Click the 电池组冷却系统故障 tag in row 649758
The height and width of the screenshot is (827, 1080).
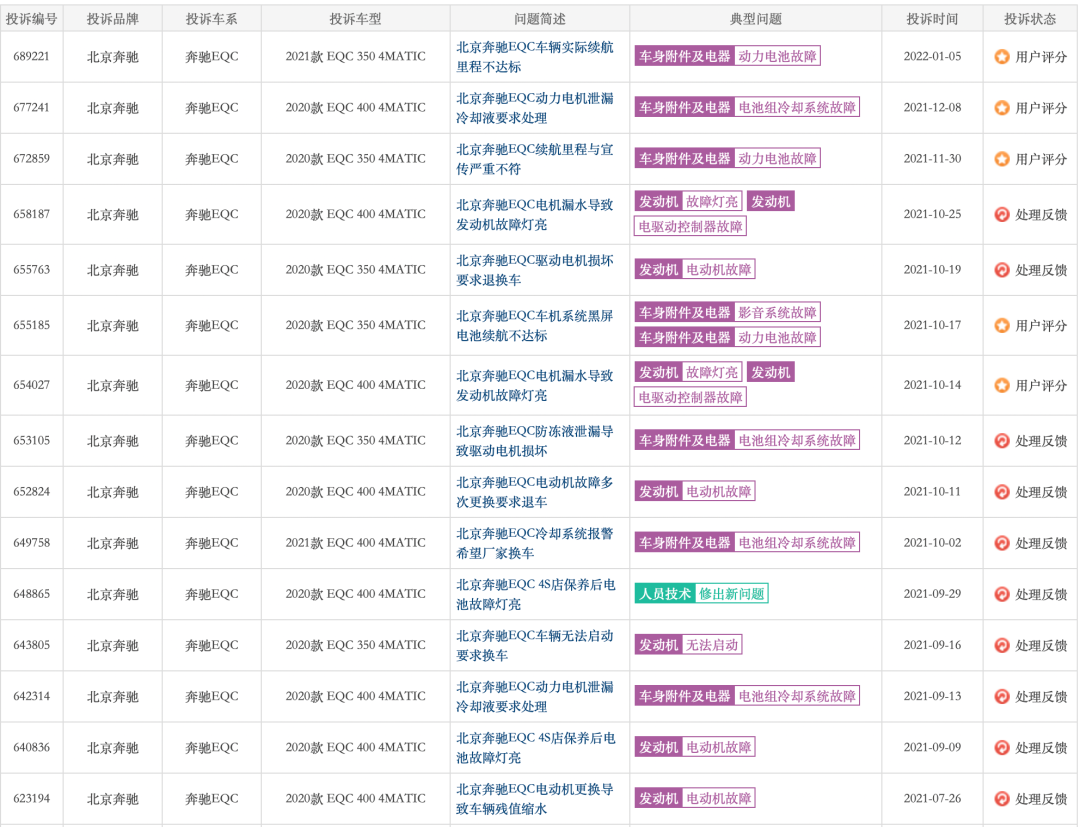coord(797,543)
